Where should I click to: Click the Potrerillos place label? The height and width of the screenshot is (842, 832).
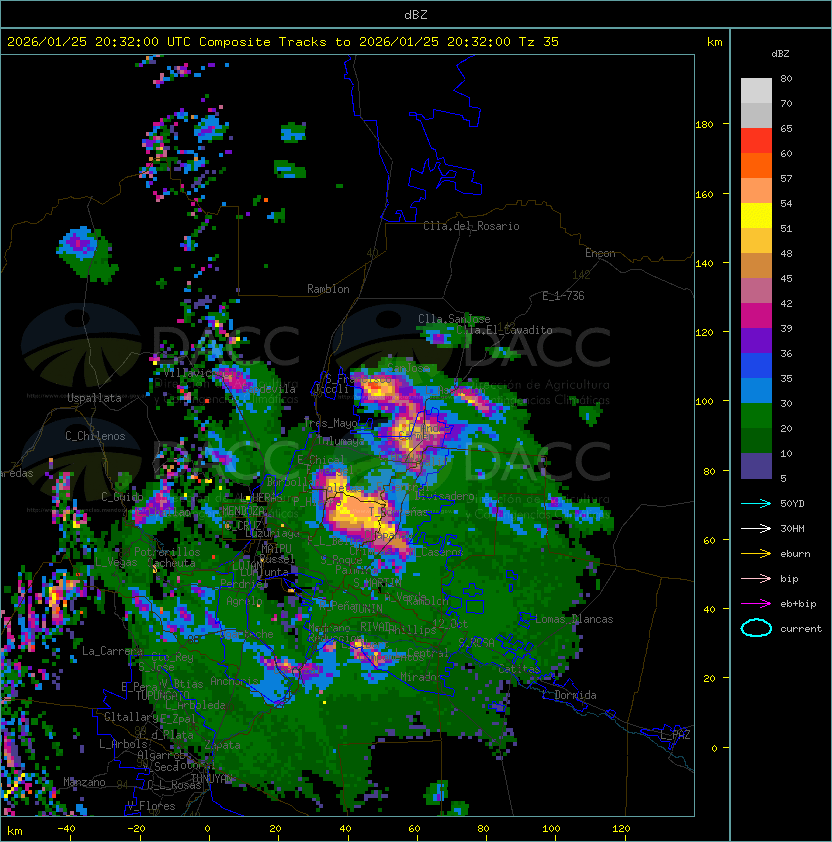(167, 552)
